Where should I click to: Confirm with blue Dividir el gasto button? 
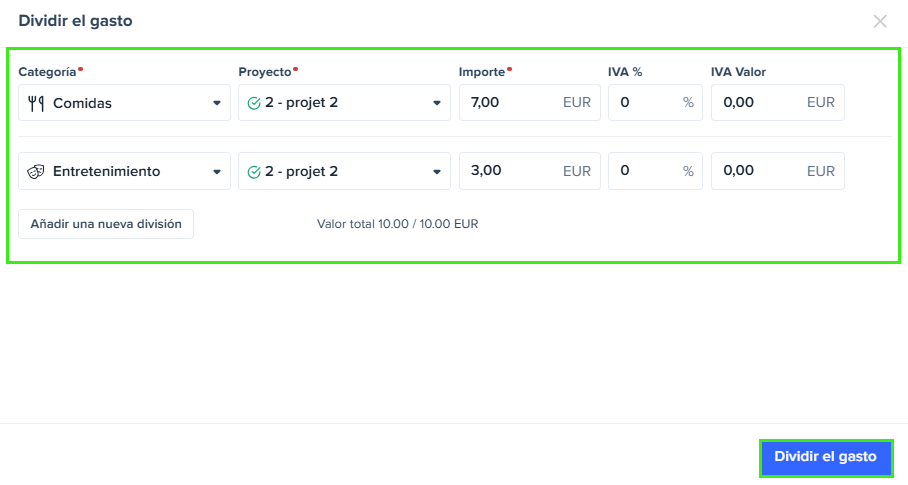click(826, 457)
